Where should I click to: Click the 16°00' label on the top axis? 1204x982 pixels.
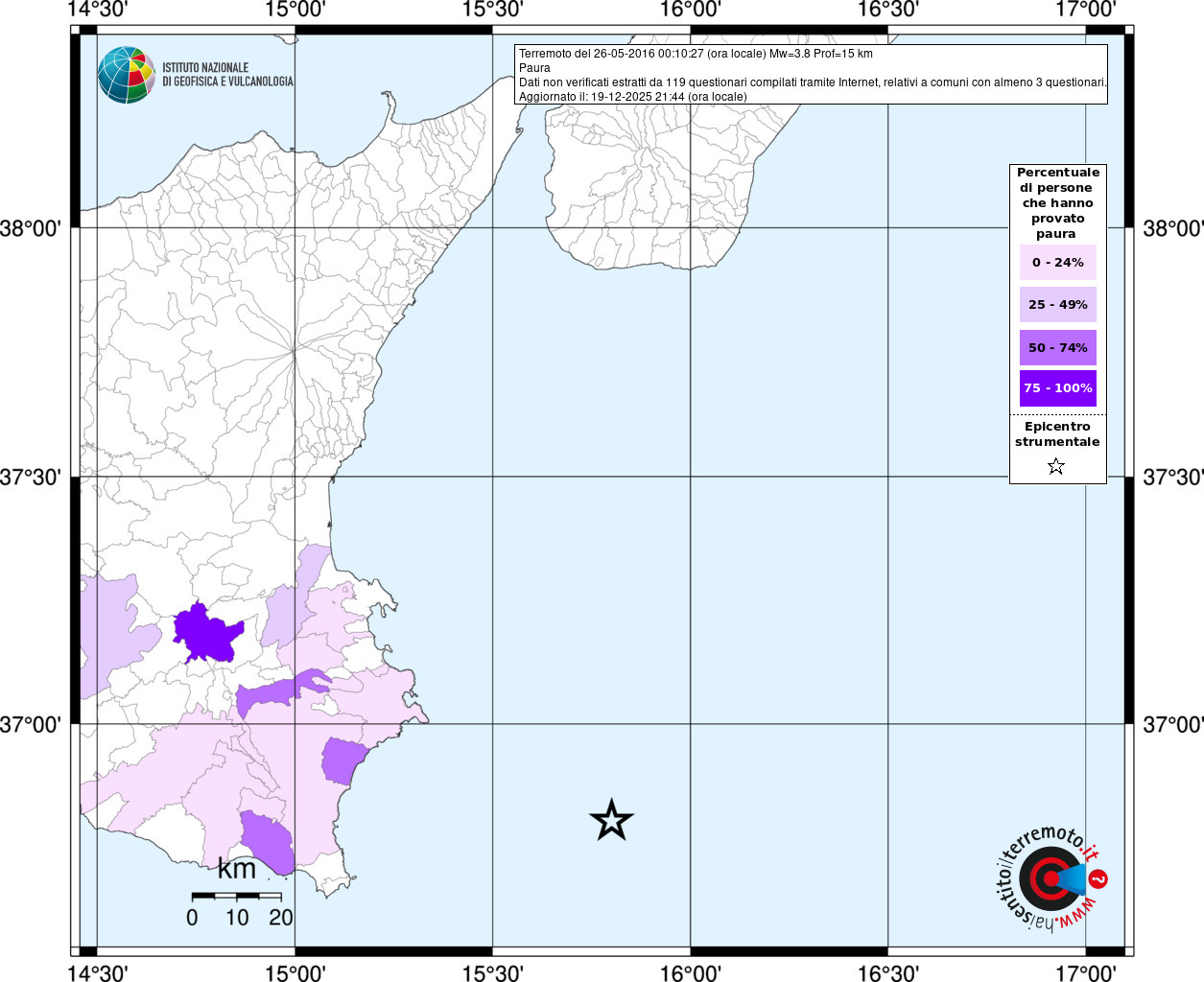tap(691, 10)
